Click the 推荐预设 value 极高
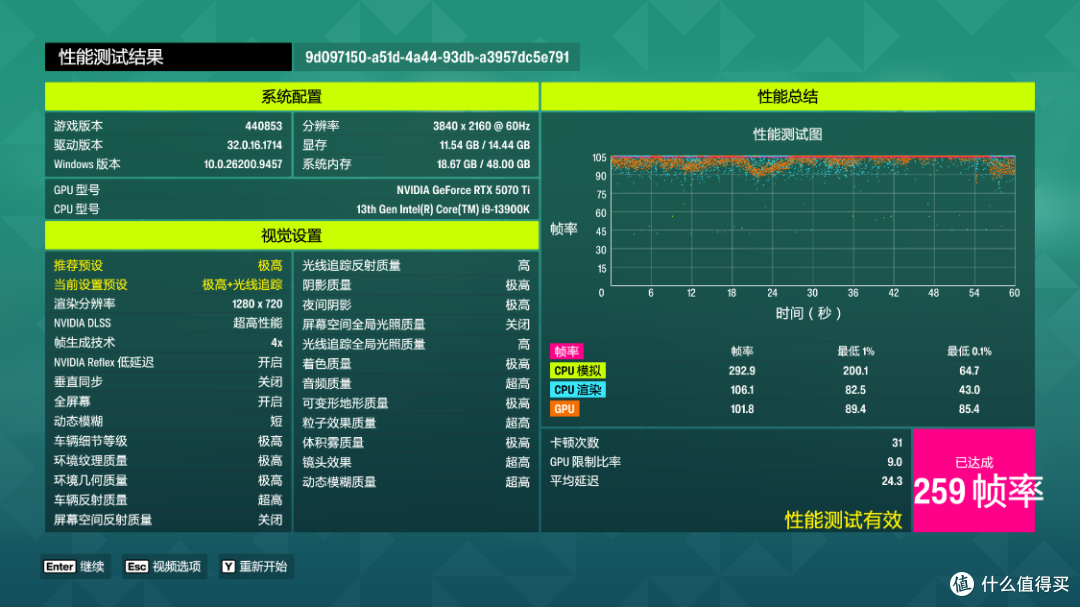This screenshot has height=607, width=1080. 270,265
